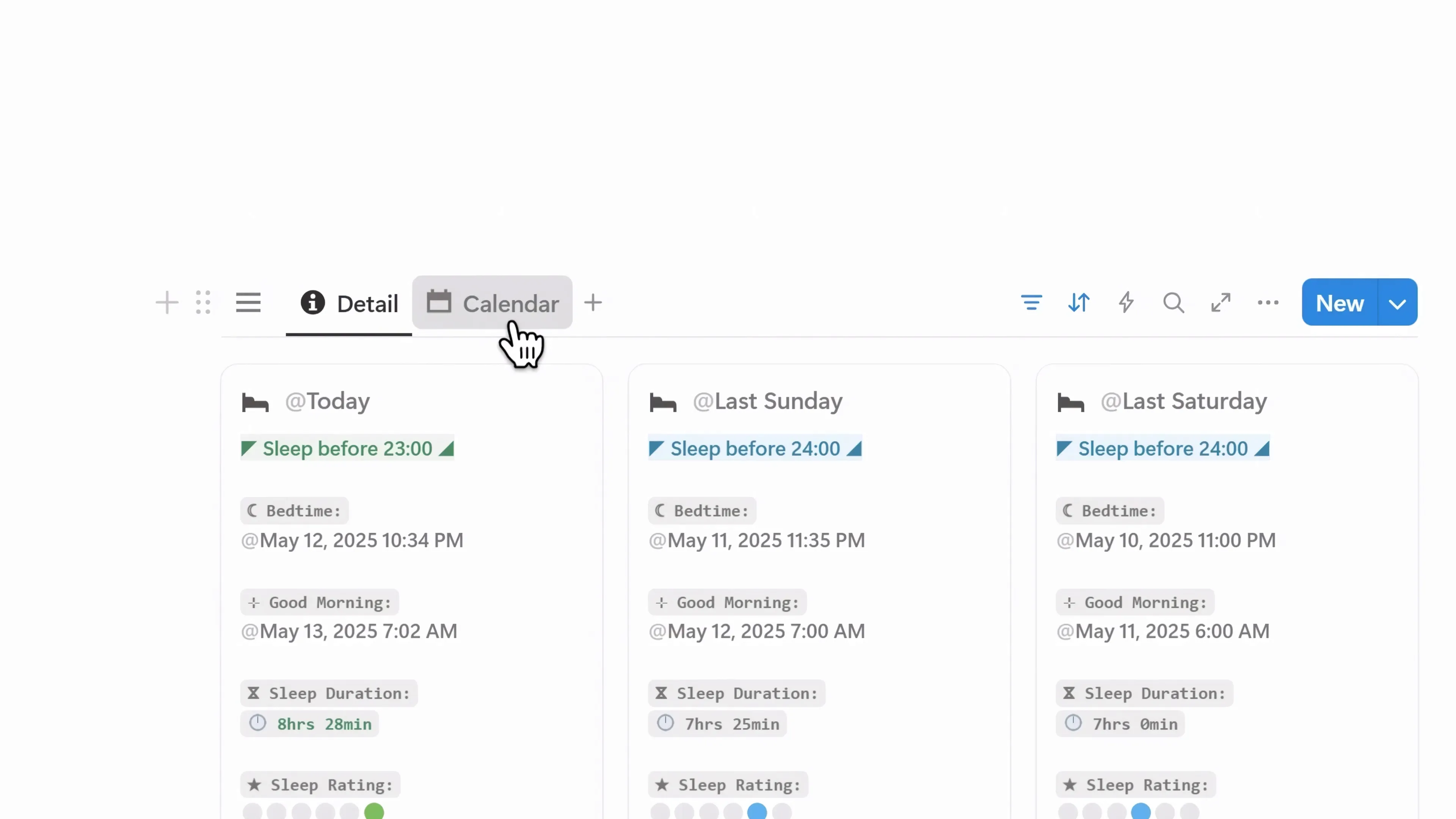Click bed icon on Last Saturday card
This screenshot has height=819, width=1456.
tap(1070, 403)
